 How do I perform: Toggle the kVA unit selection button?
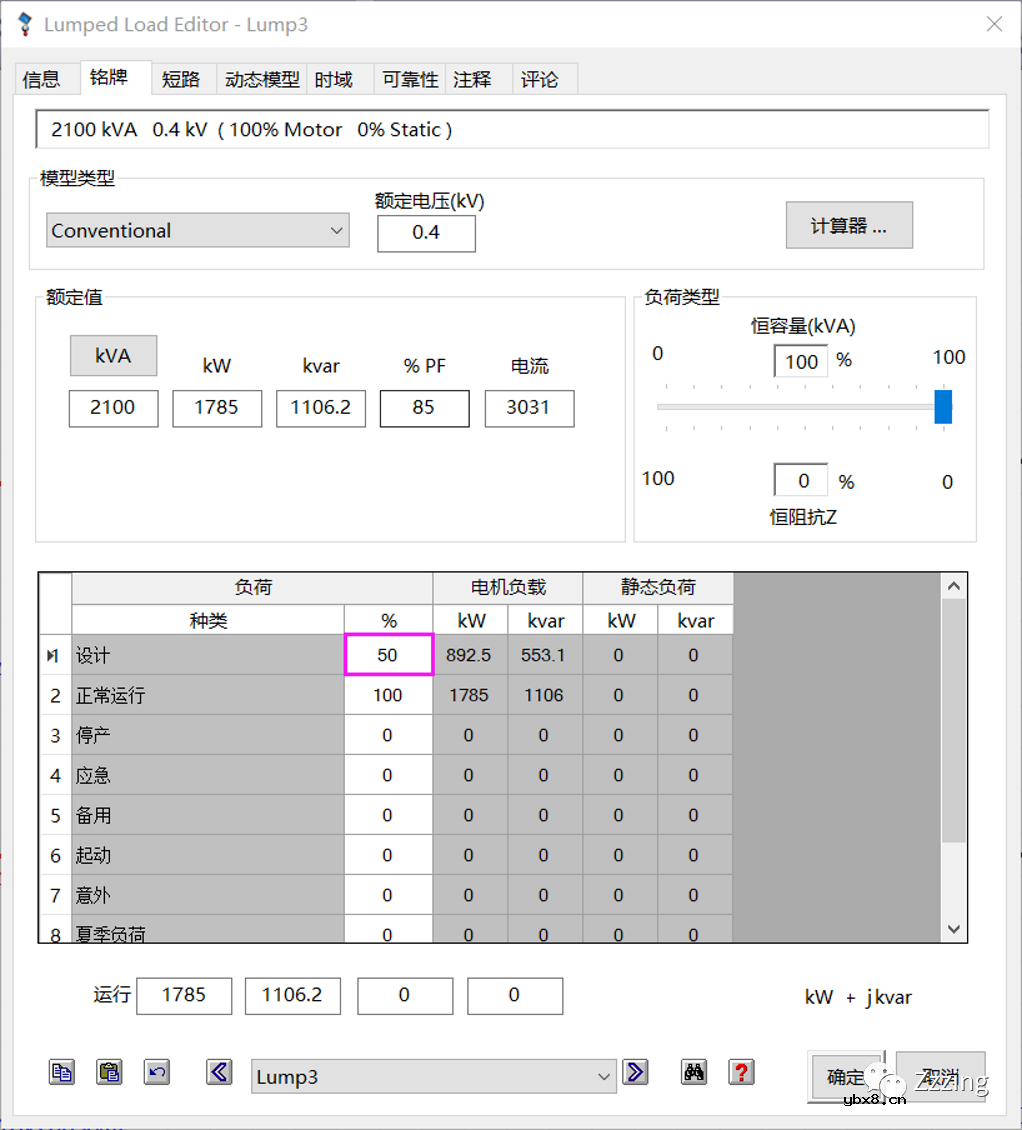click(x=112, y=355)
